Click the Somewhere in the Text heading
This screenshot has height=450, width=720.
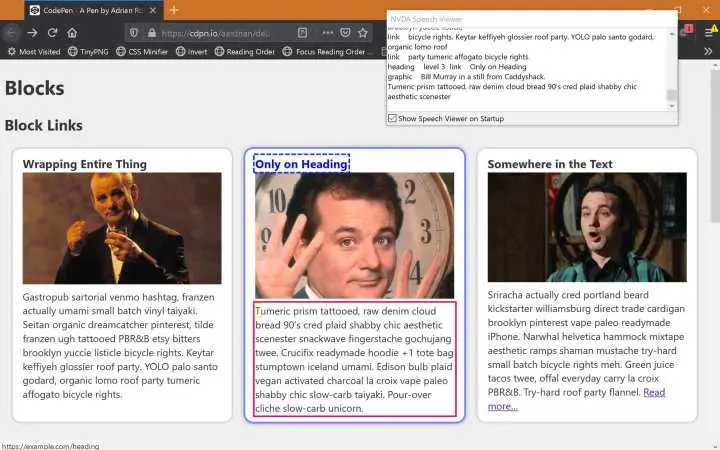550,164
